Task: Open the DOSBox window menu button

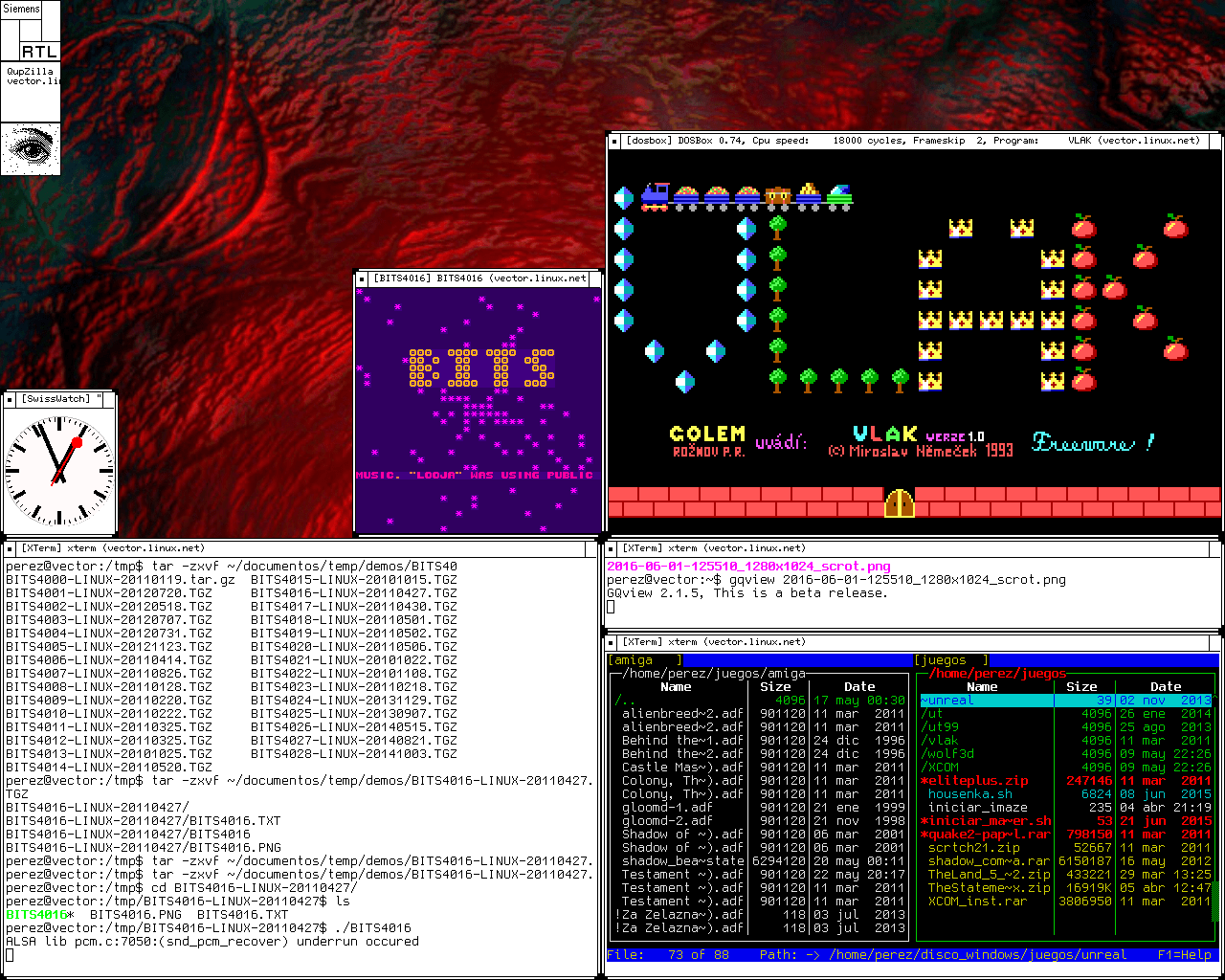Action: [614, 141]
